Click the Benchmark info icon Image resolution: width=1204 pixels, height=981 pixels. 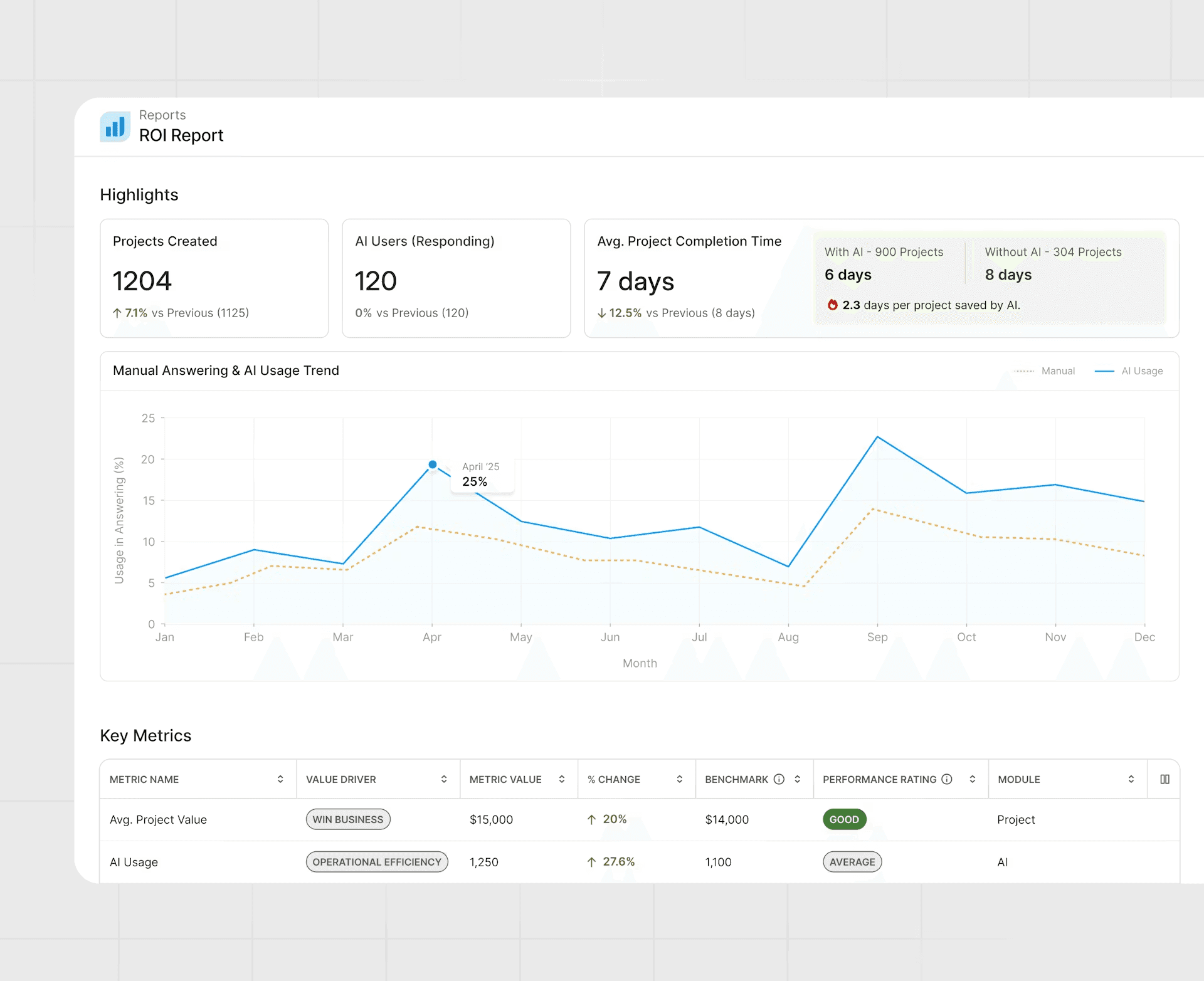click(x=779, y=779)
